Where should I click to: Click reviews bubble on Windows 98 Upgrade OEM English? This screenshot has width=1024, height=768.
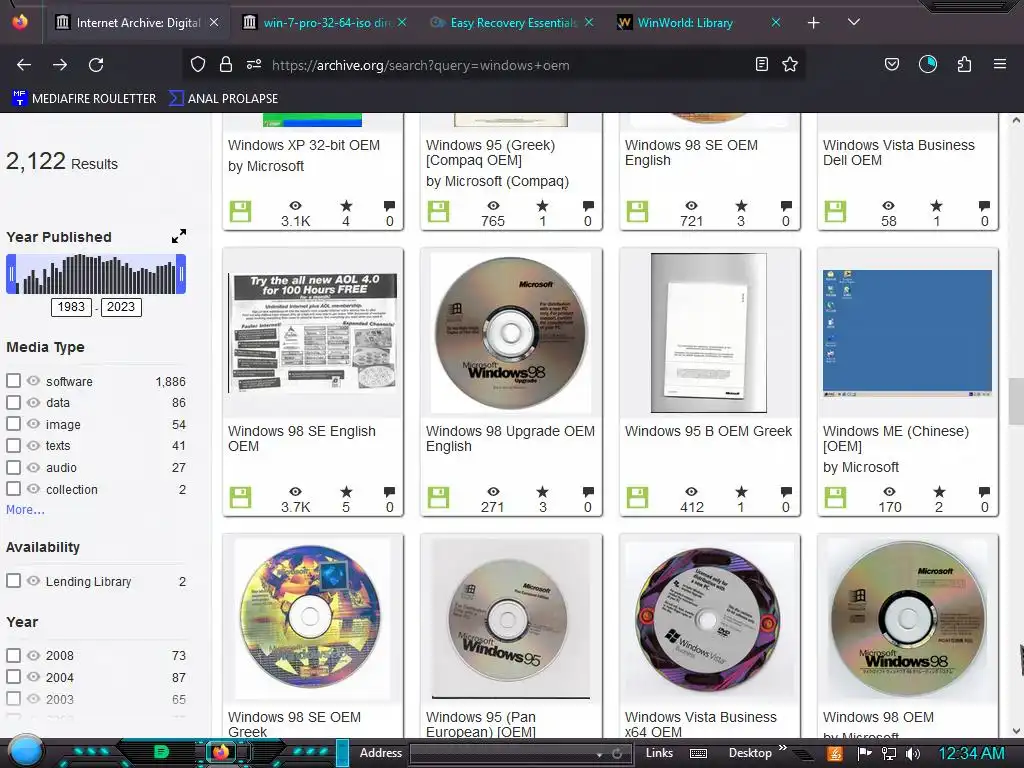pyautogui.click(x=588, y=492)
